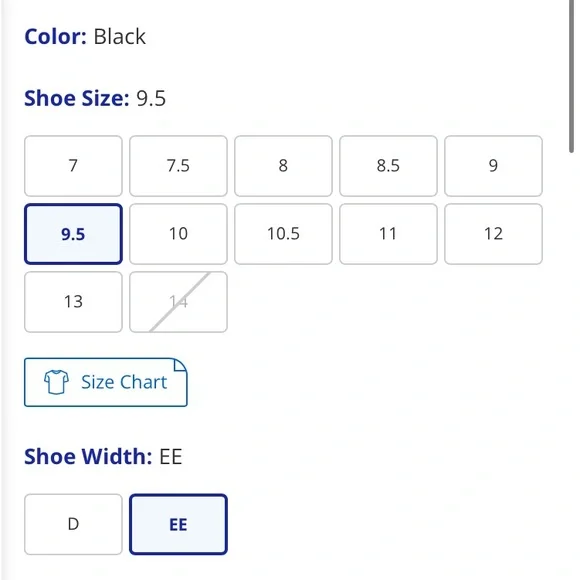The height and width of the screenshot is (580, 580).
Task: Select shoe size 7.5
Action: coord(178,166)
